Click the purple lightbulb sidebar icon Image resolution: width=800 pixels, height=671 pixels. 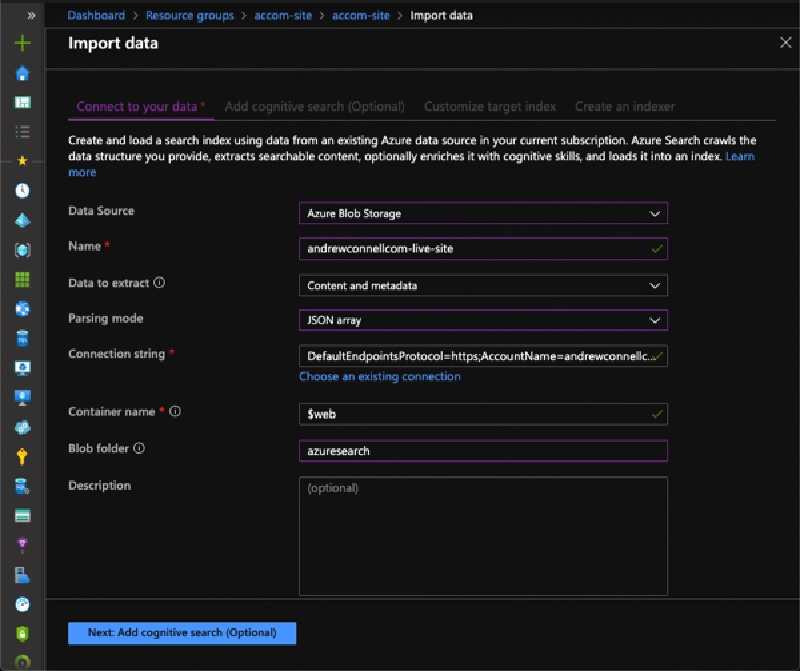click(x=22, y=545)
